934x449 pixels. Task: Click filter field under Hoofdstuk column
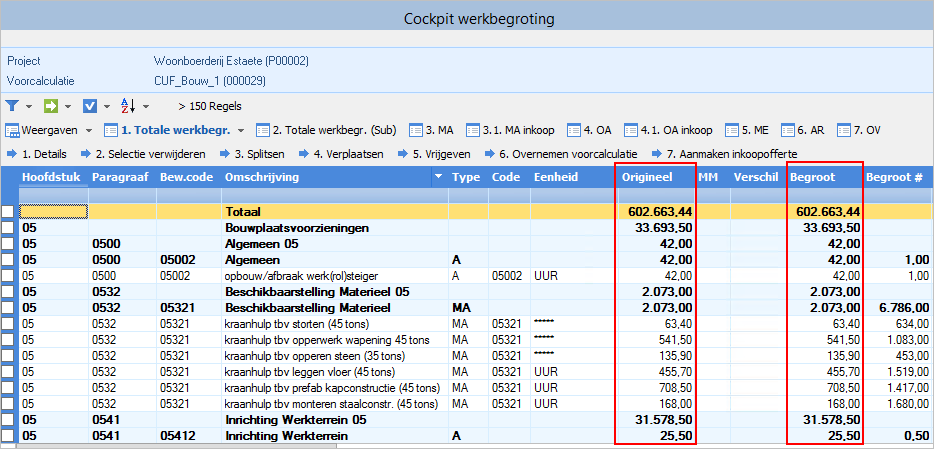point(54,196)
